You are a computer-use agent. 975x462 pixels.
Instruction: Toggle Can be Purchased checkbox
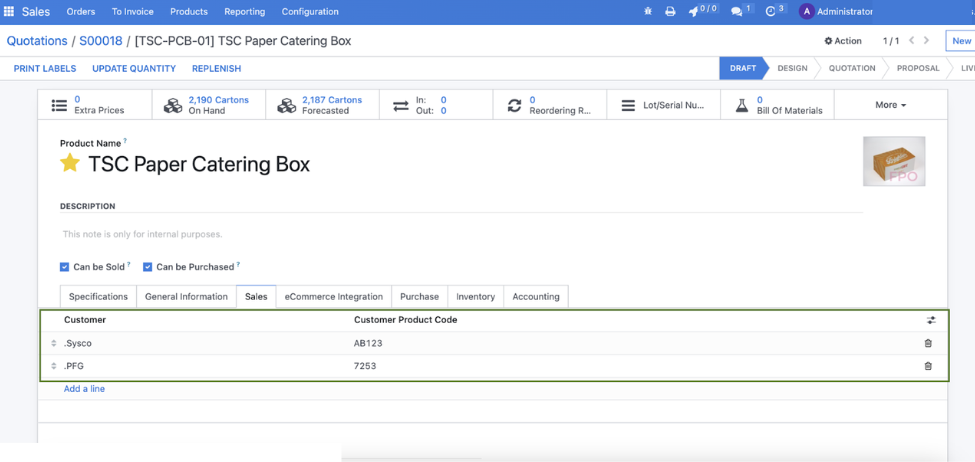[147, 267]
